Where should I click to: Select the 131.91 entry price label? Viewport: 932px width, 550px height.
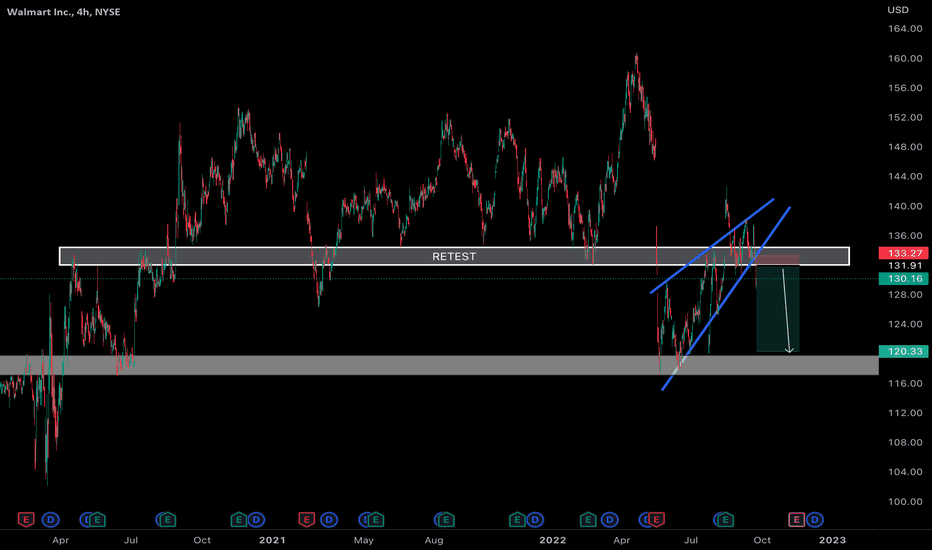[905, 265]
